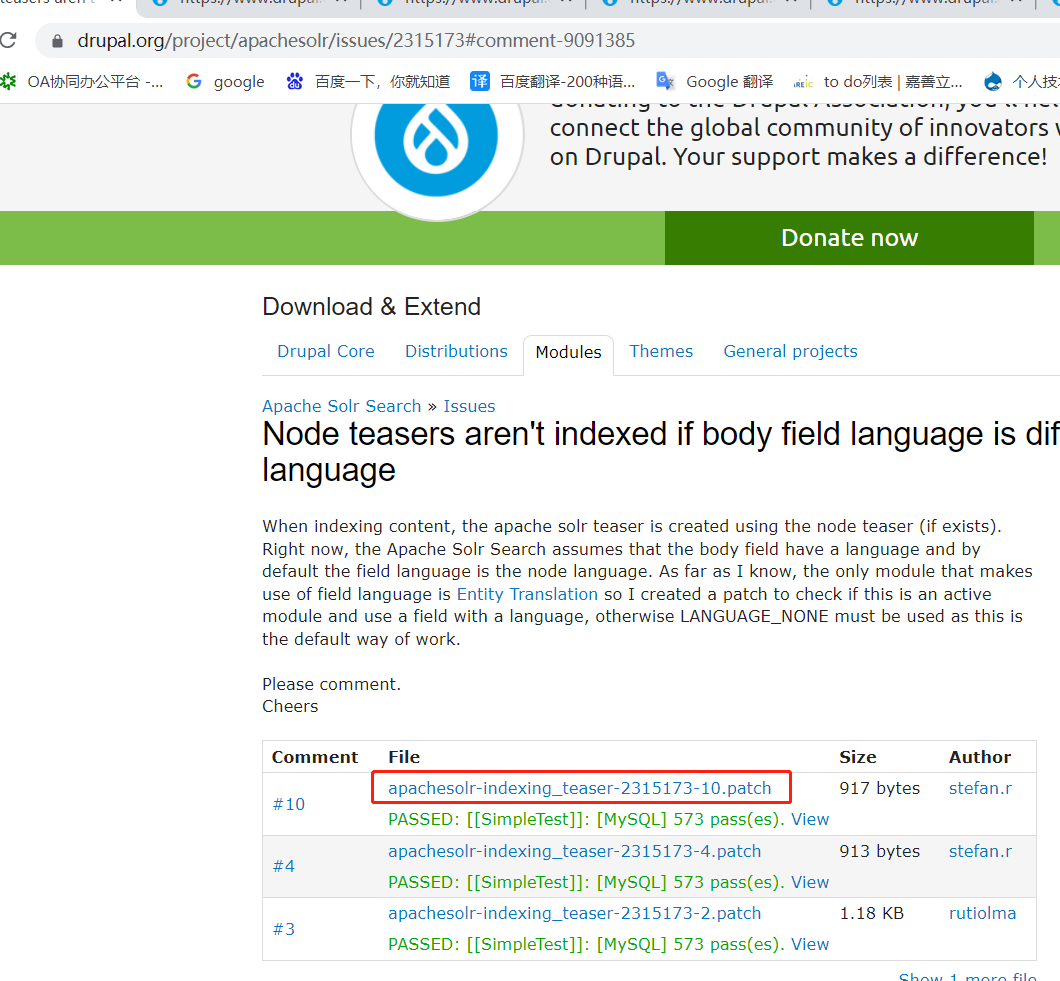This screenshot has height=981, width=1060.
Task: Open the Entity Translation link
Action: 527,594
